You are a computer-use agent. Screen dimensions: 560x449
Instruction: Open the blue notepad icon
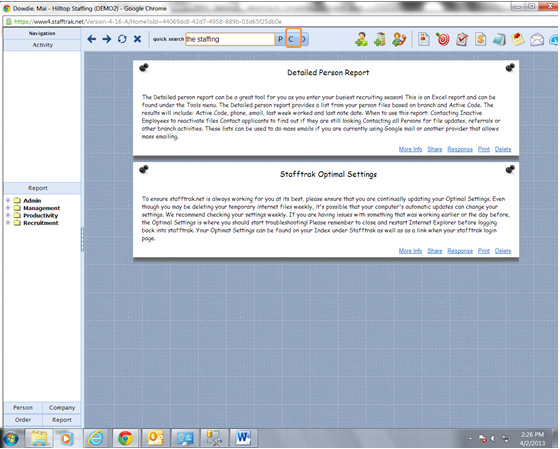click(499, 39)
